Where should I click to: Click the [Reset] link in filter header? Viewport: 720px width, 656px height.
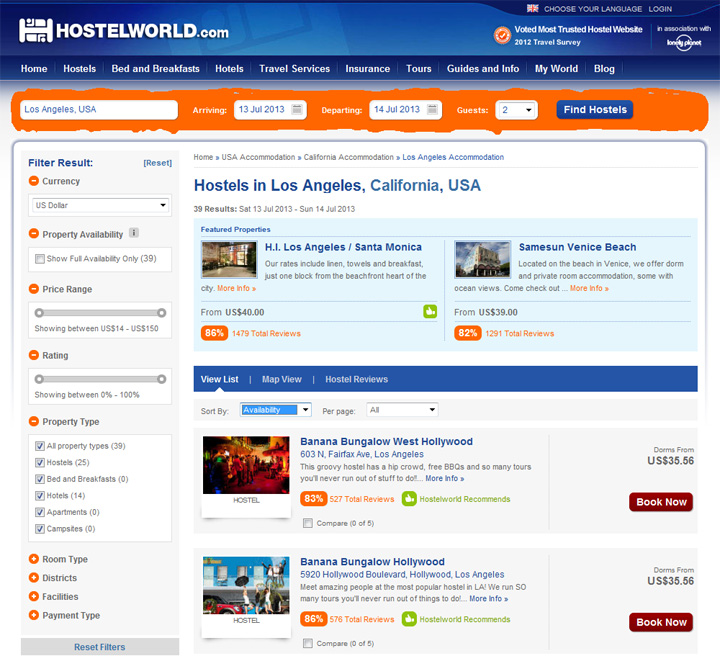click(158, 163)
